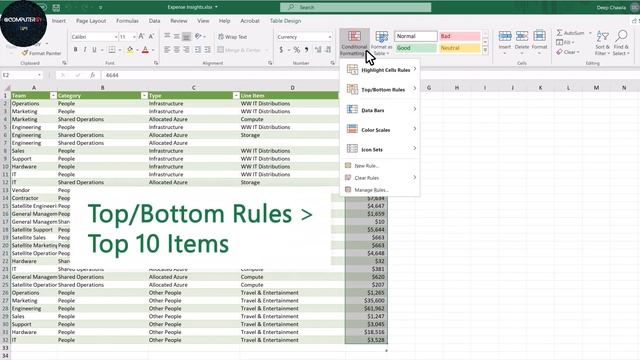Open the text Orientation icon
The width and height of the screenshot is (640, 360).
(x=198, y=36)
